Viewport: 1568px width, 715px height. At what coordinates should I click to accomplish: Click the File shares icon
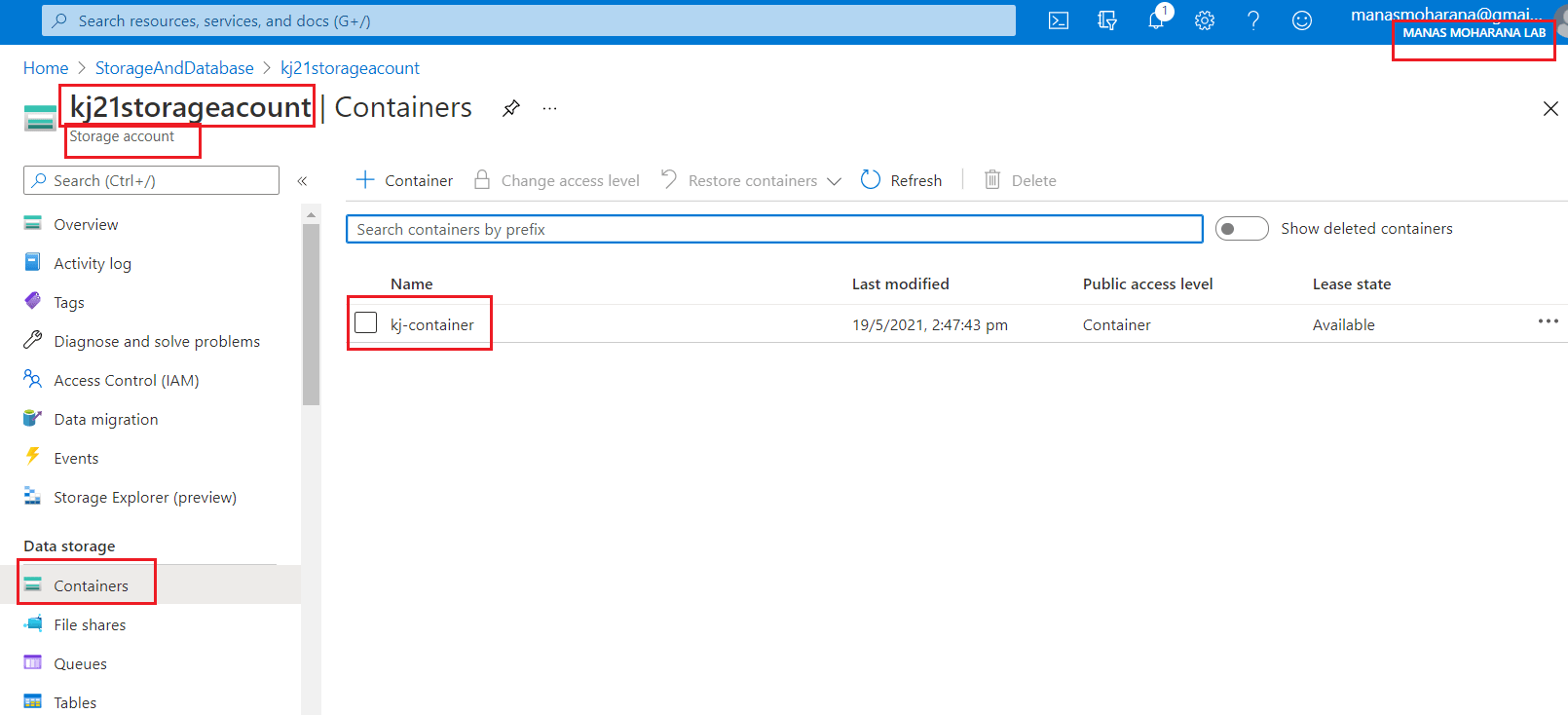pyautogui.click(x=33, y=623)
